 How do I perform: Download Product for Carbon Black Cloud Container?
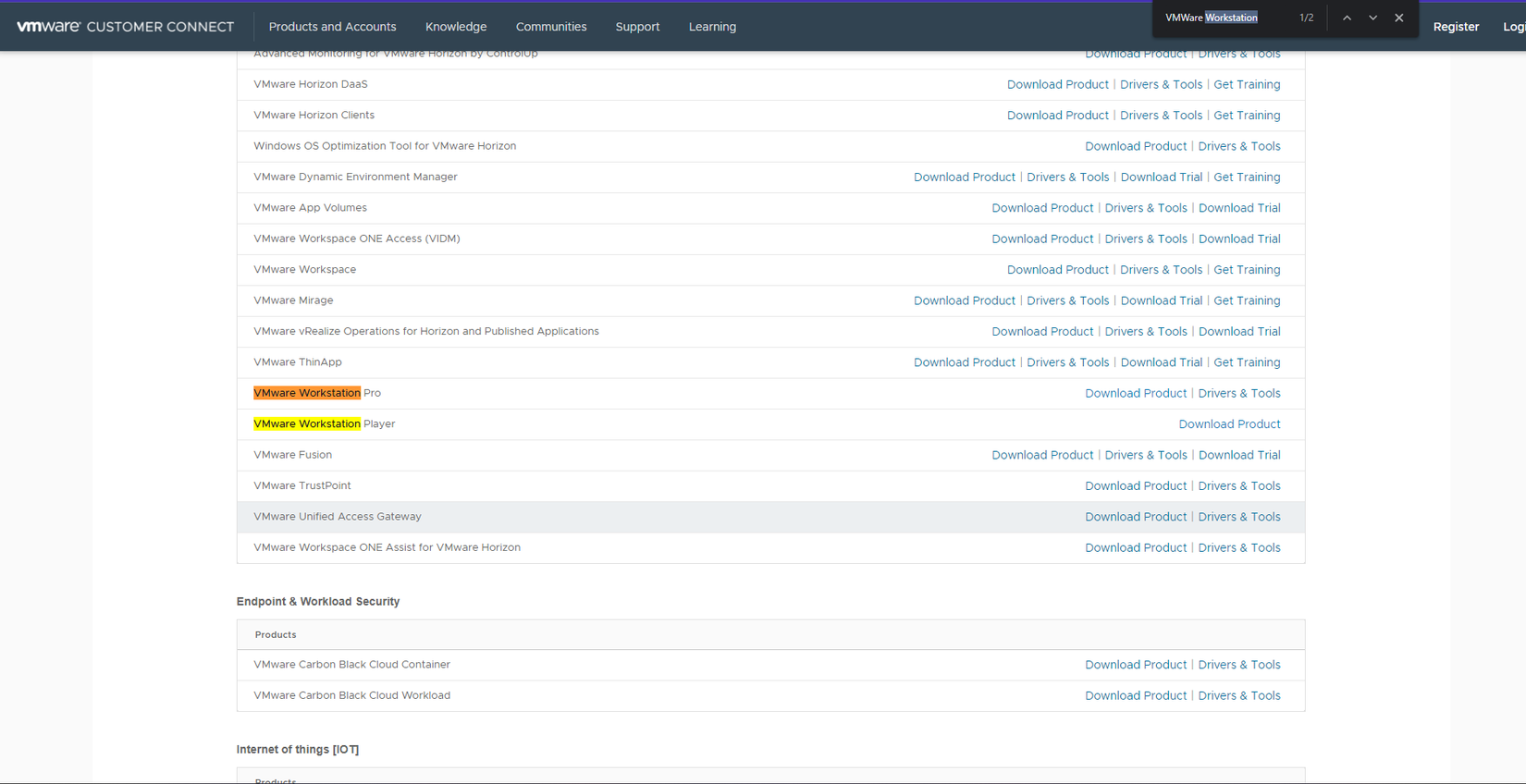[1136, 665]
